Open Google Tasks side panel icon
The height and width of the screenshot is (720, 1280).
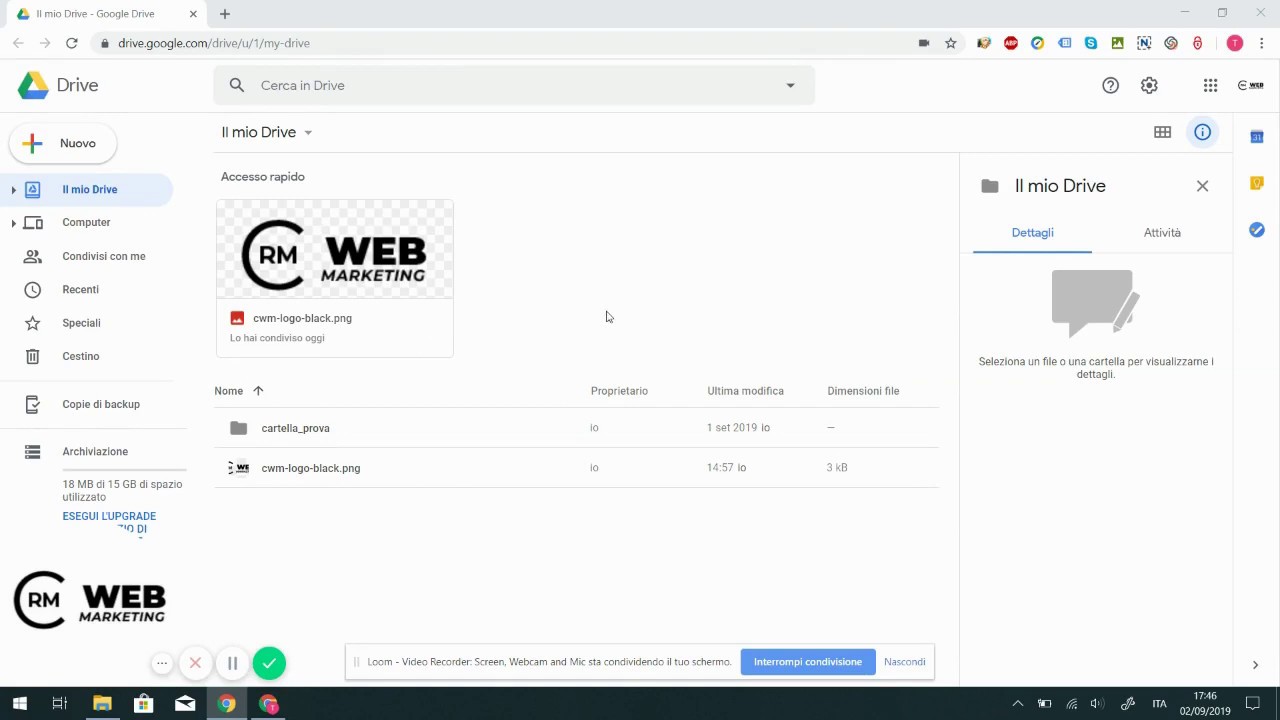tap(1257, 230)
